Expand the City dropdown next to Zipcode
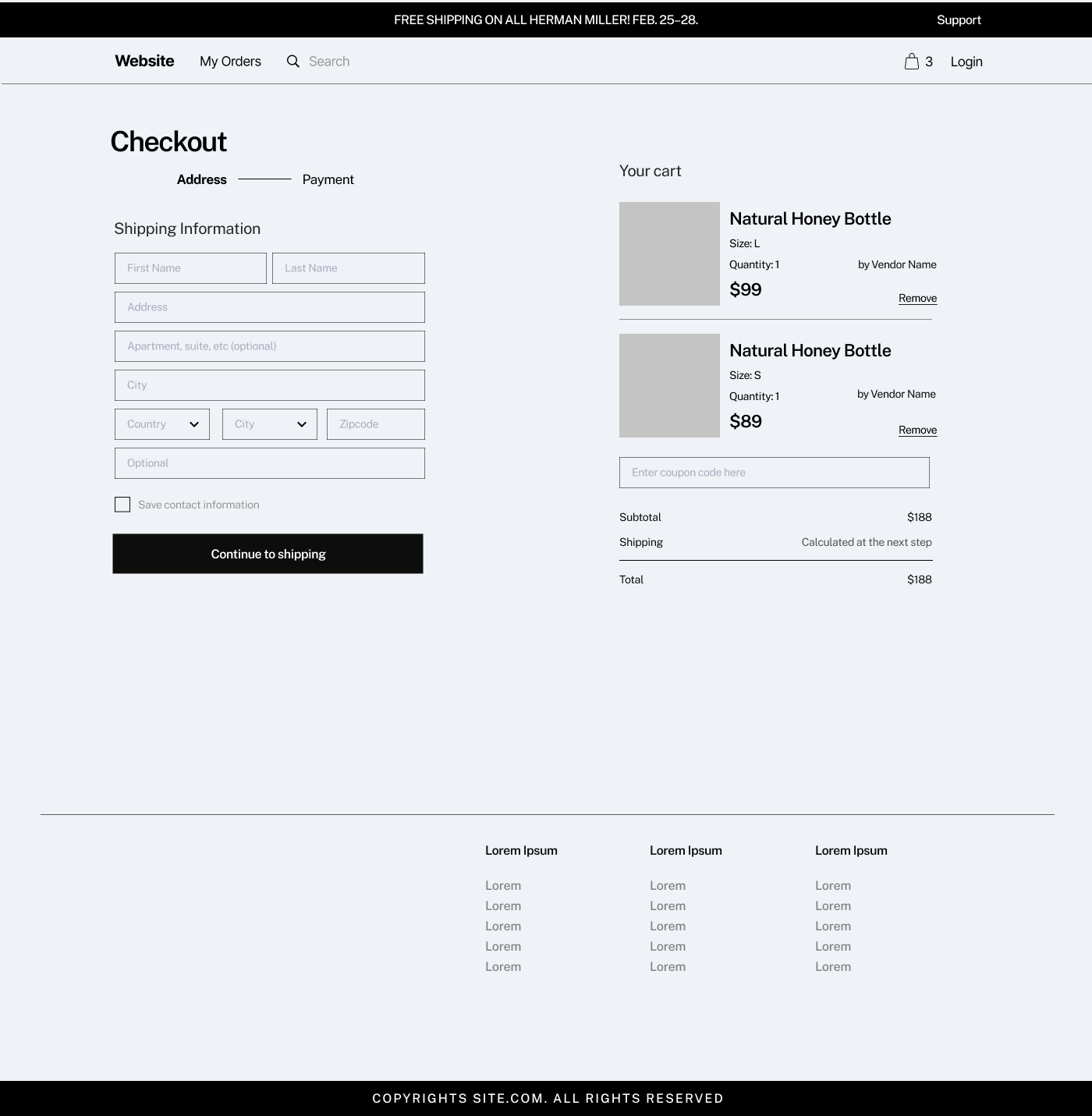This screenshot has width=1092, height=1116. (x=270, y=424)
